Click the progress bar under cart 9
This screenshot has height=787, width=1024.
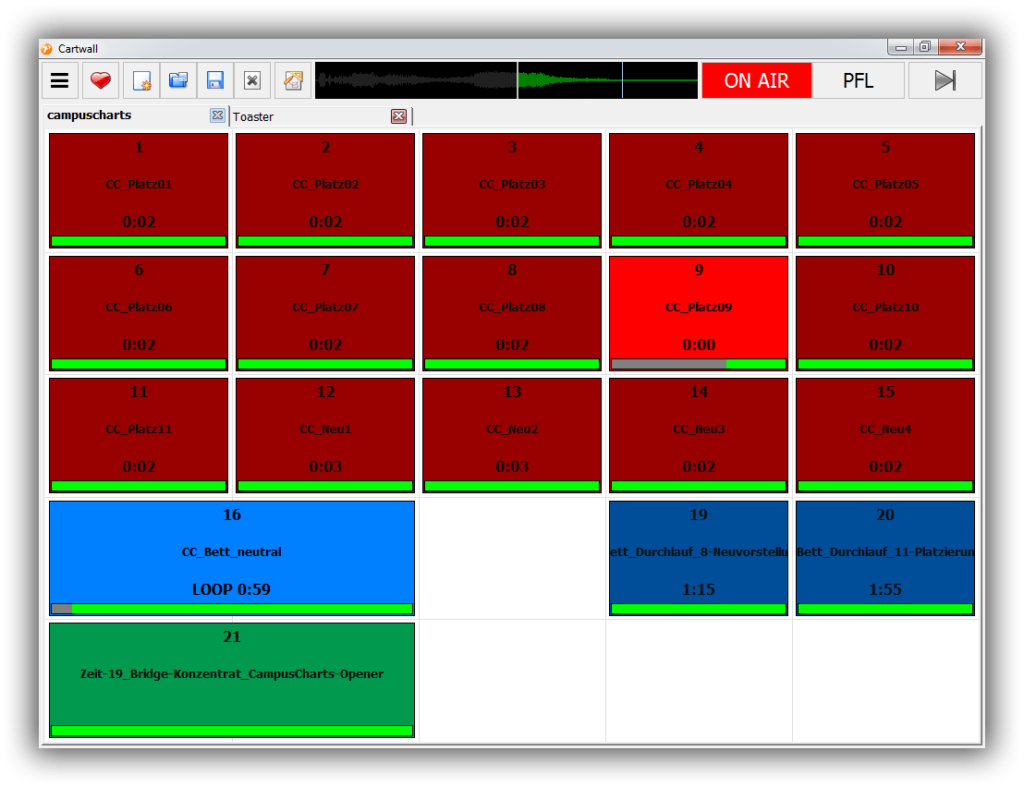tap(698, 364)
